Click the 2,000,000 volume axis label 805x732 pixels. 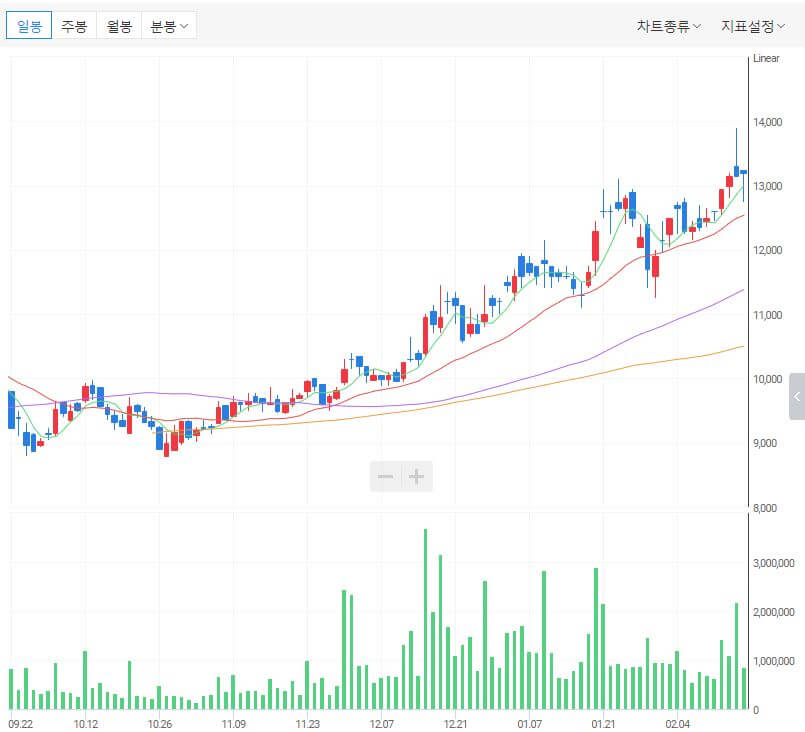tap(774, 612)
